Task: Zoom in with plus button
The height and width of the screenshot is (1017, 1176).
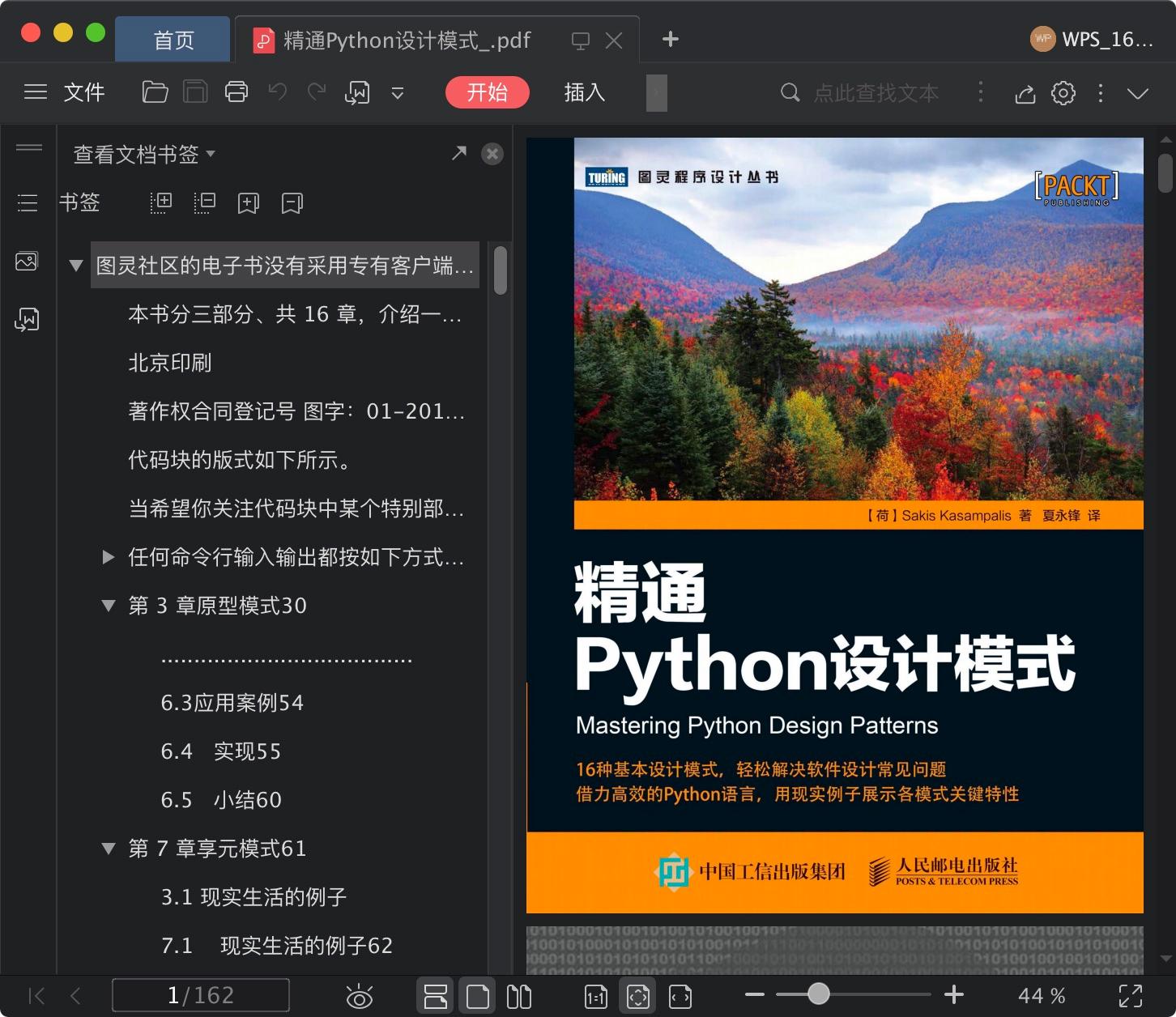Action: point(954,994)
